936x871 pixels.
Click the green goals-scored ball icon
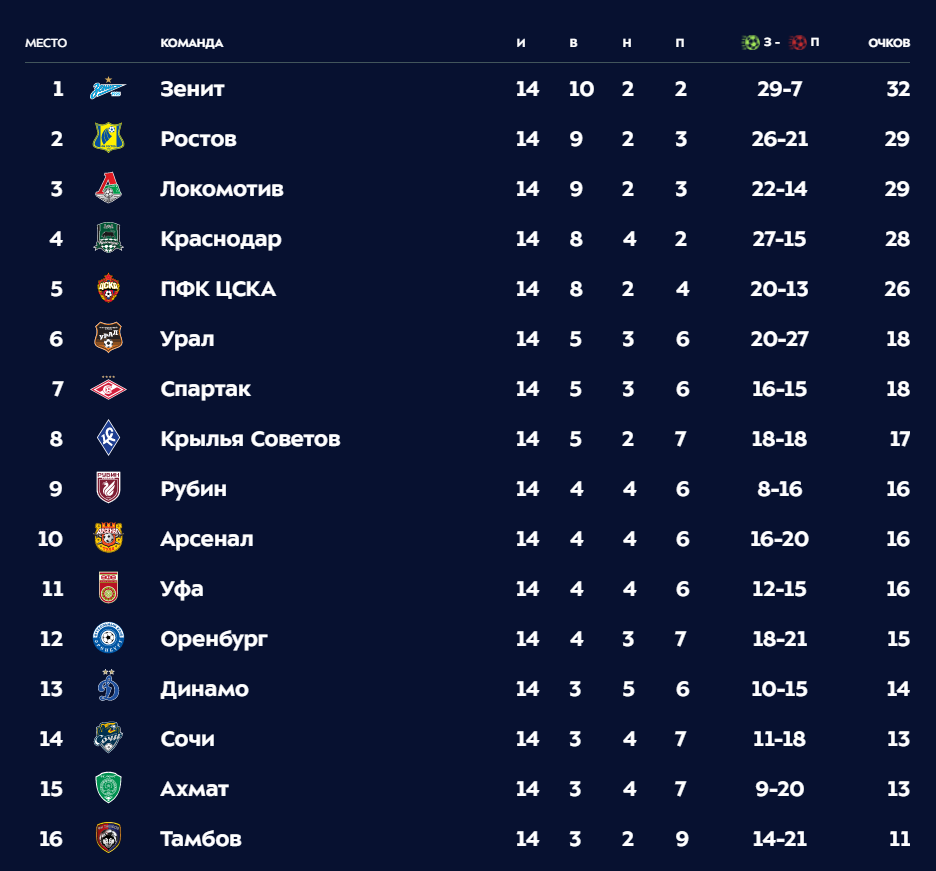(x=750, y=42)
